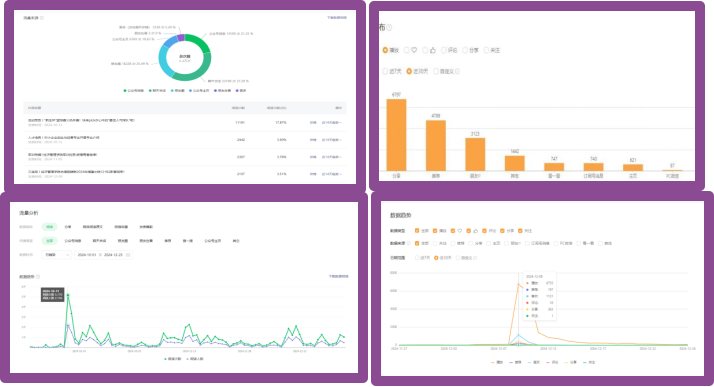This screenshot has height=387, width=714.
Task: Click the info icon next to the traffic source title
Action: click(42, 18)
